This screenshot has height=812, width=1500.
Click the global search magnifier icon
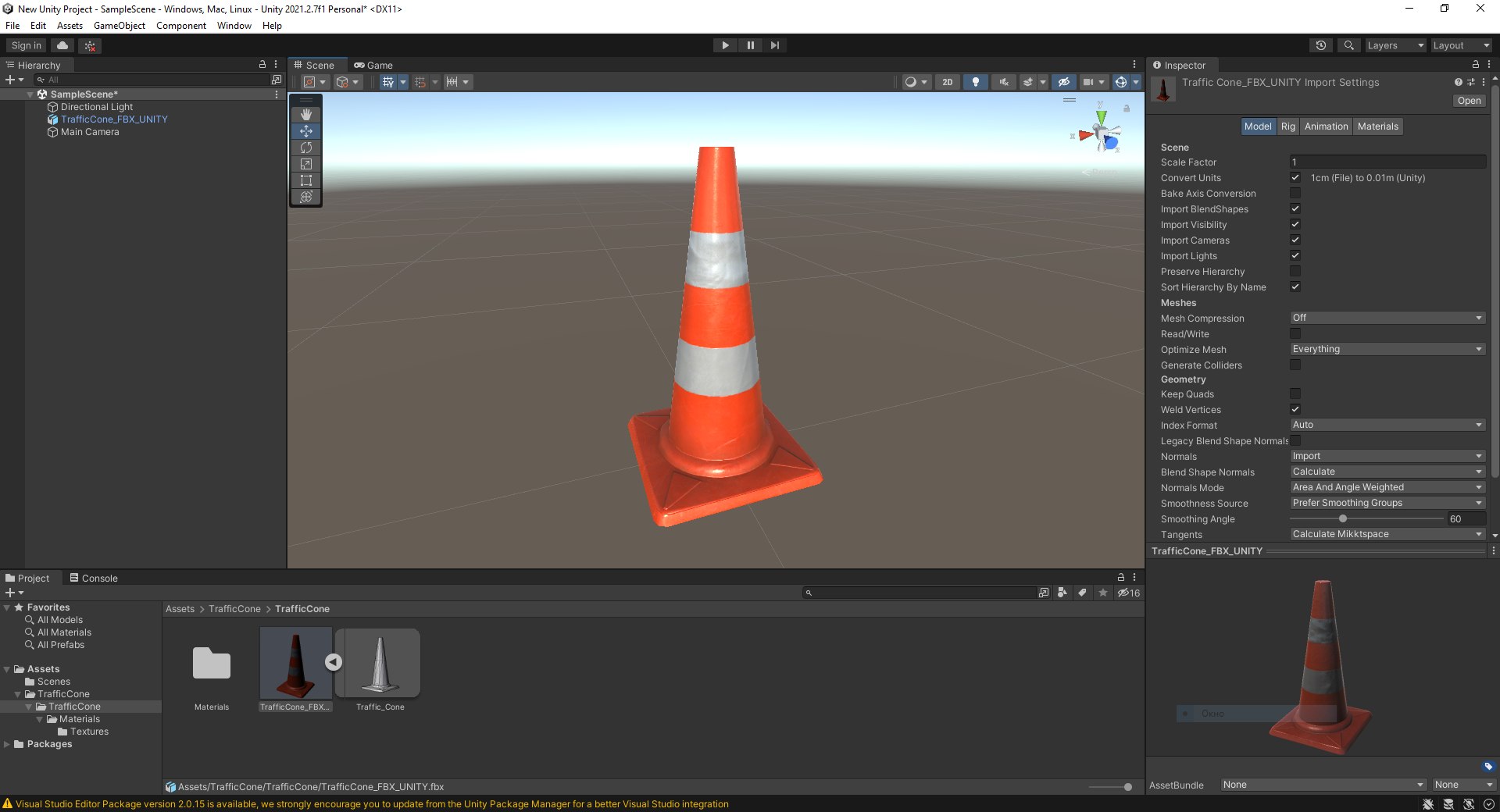point(1348,45)
